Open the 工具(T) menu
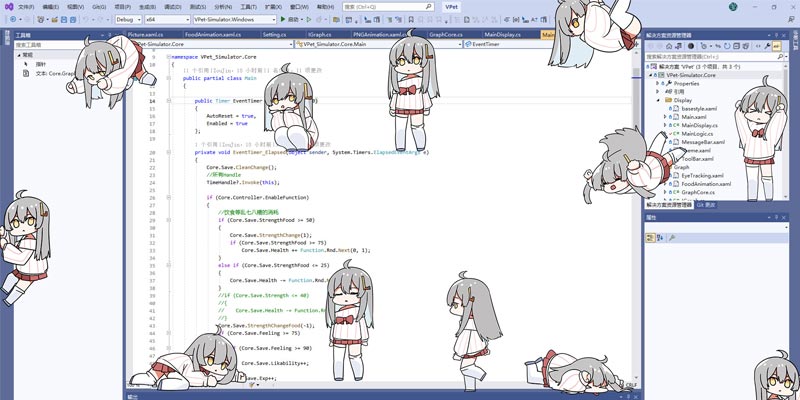Image resolution: width=800 pixels, height=400 pixels. coord(248,7)
